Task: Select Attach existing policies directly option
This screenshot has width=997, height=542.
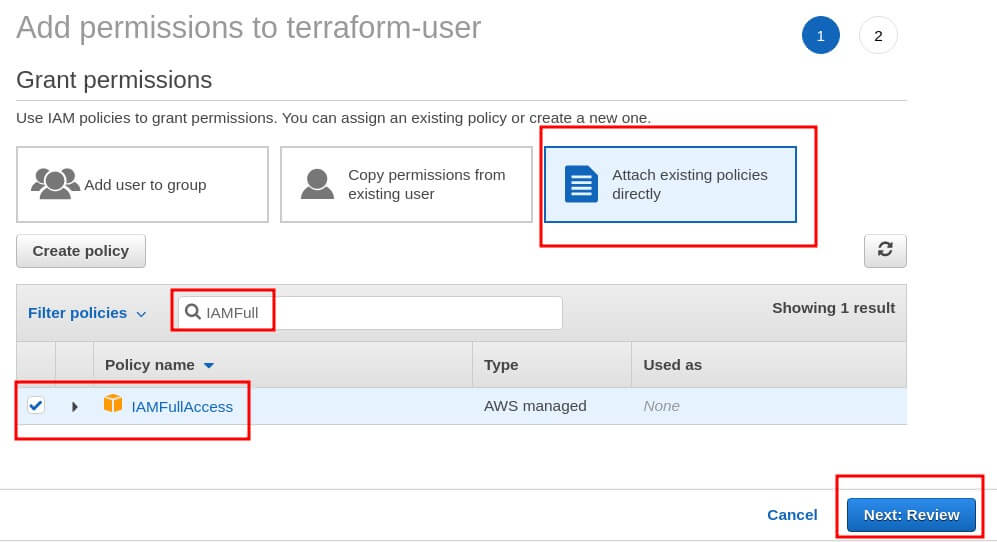Action: tap(670, 185)
